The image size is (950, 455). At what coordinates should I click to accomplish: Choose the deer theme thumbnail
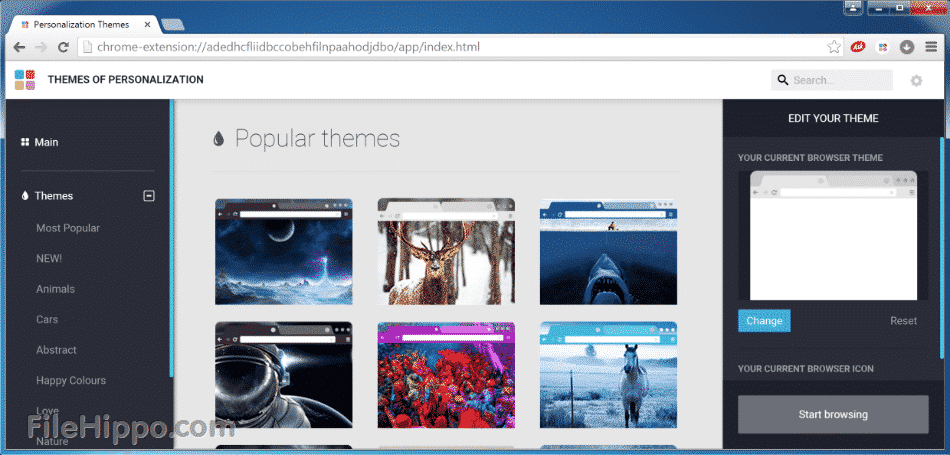click(x=446, y=252)
